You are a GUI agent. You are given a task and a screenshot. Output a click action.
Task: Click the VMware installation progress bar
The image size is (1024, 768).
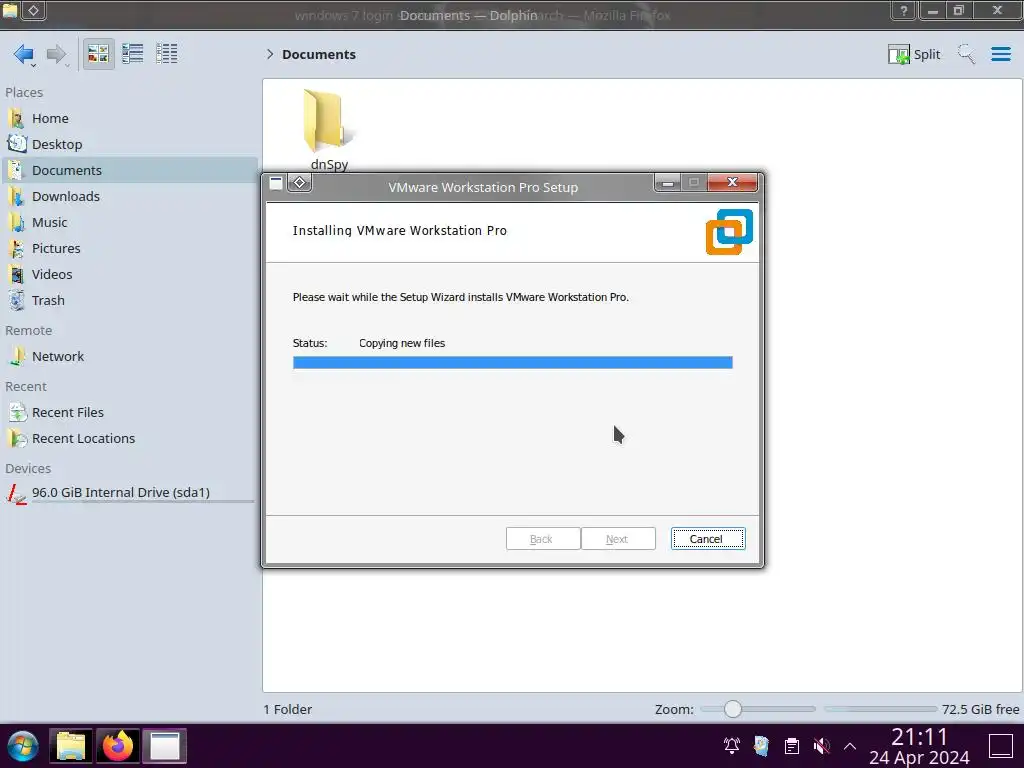point(513,362)
